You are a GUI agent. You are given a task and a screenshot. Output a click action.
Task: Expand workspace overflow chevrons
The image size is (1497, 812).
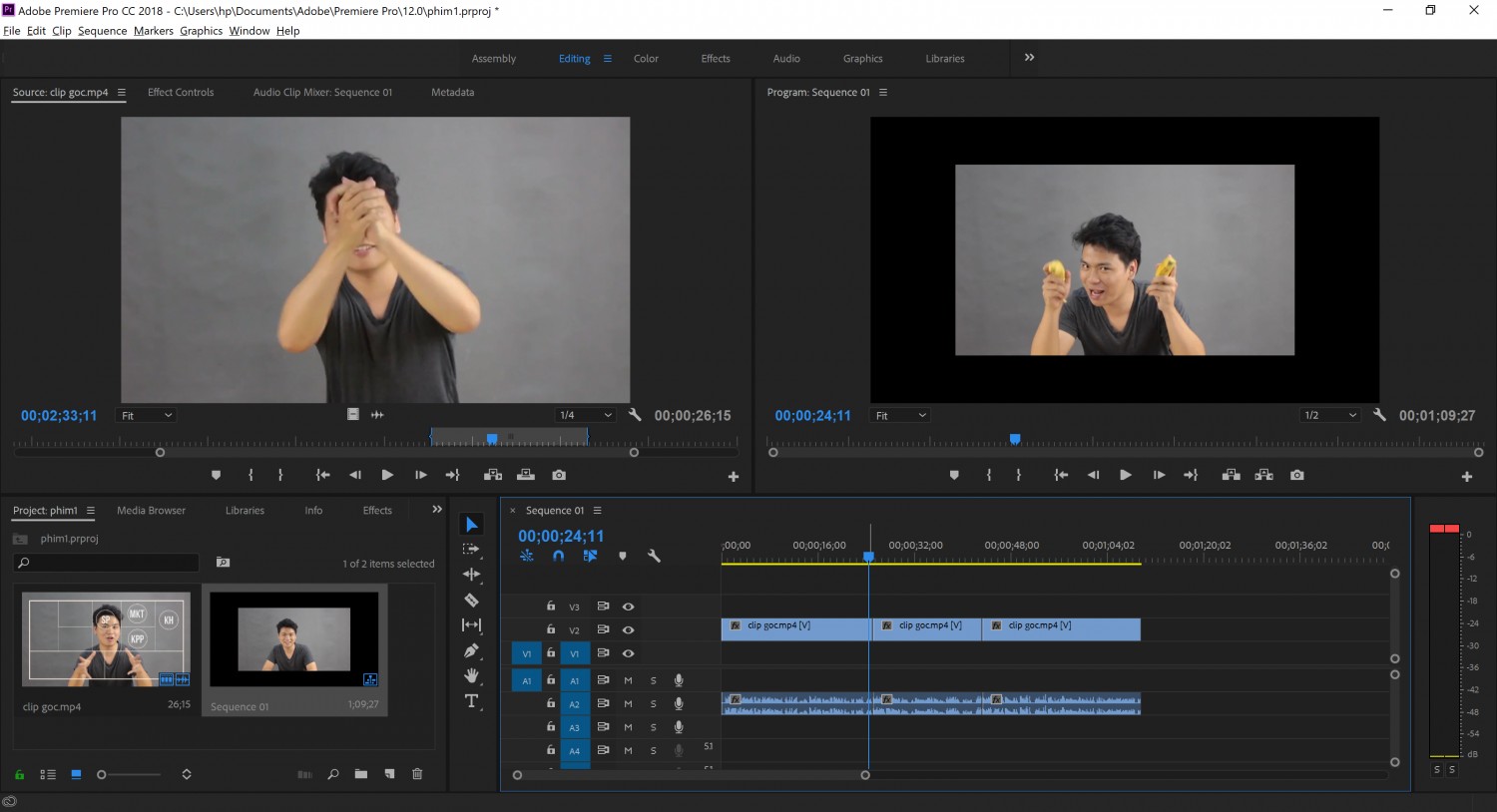coord(1029,58)
